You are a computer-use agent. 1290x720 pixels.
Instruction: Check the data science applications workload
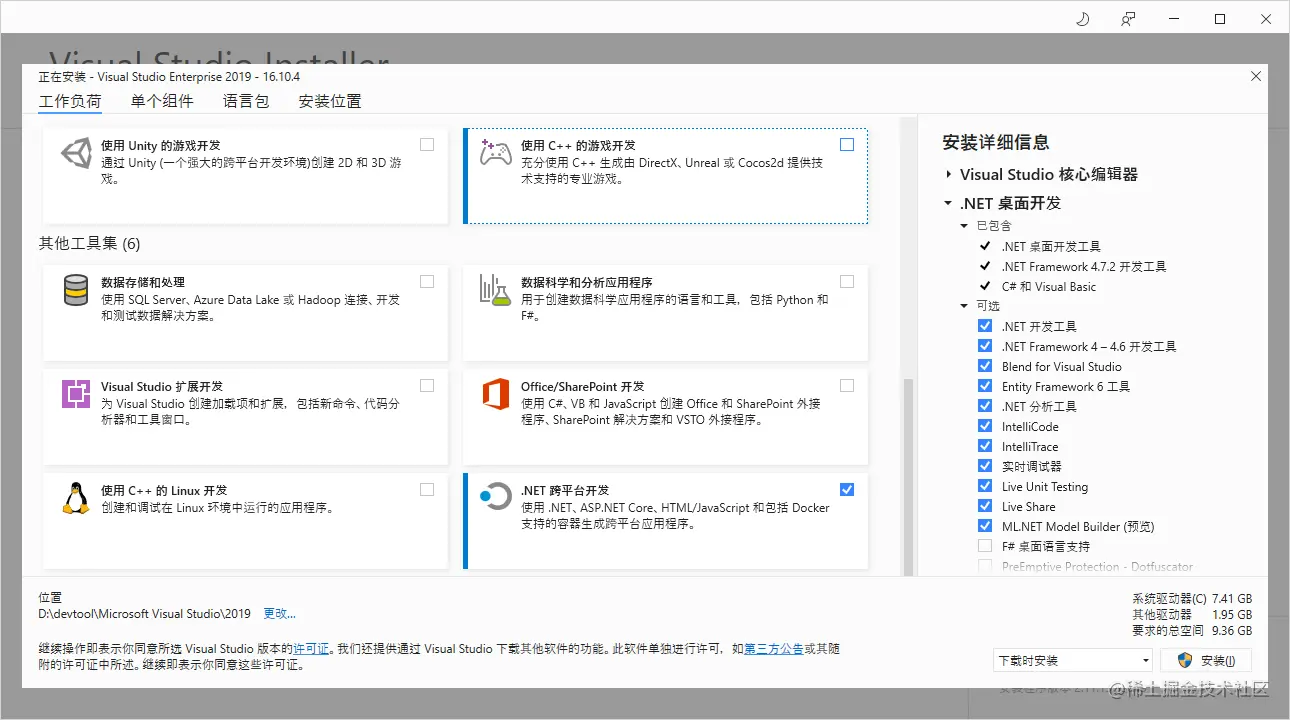click(847, 281)
